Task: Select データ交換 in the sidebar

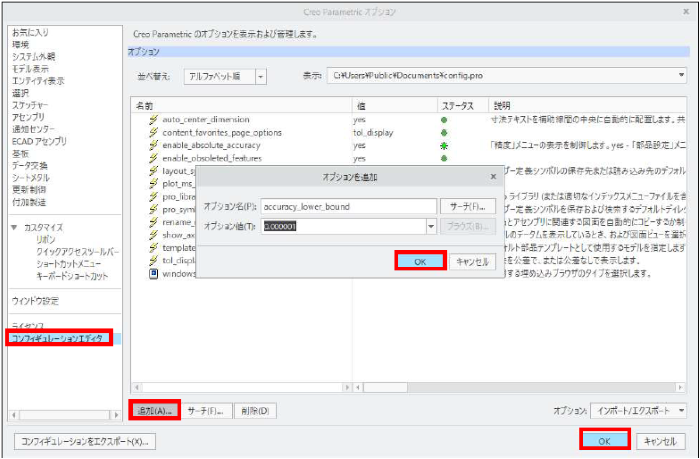Action: [29, 166]
